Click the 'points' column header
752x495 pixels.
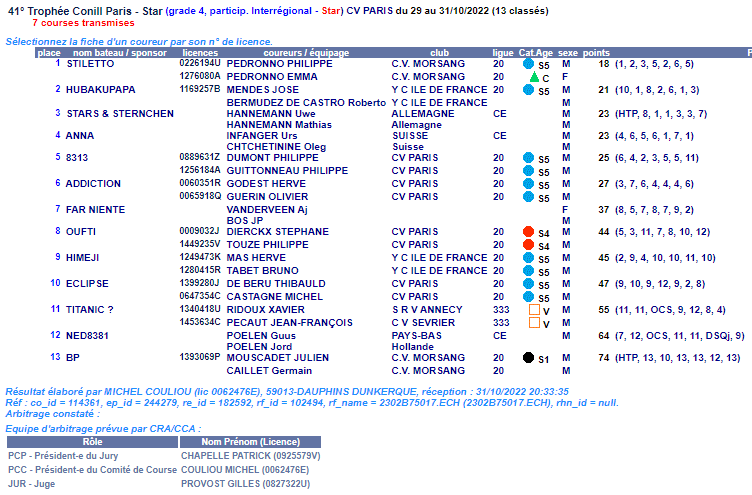click(x=596, y=52)
